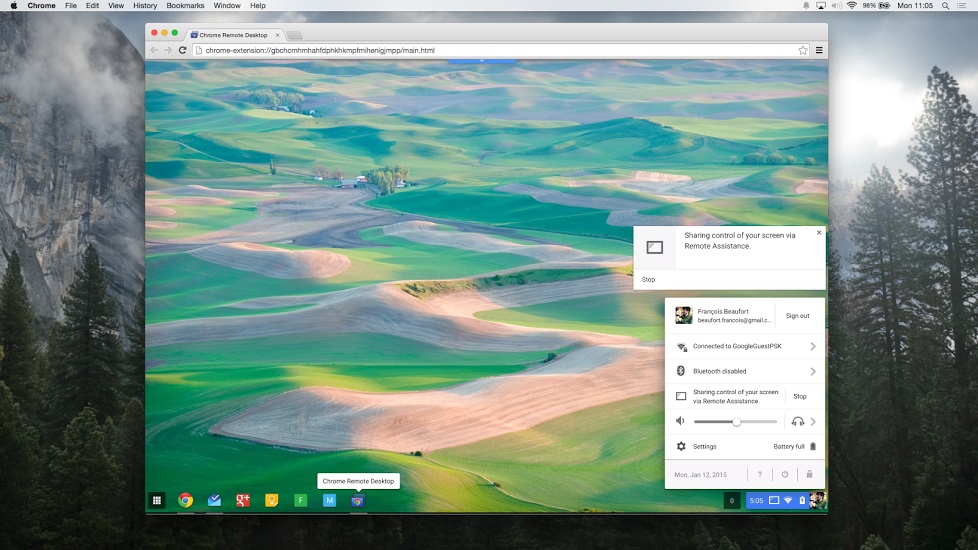The width and height of the screenshot is (978, 550).
Task: Open the Inbox mail shelf icon
Action: click(x=214, y=500)
